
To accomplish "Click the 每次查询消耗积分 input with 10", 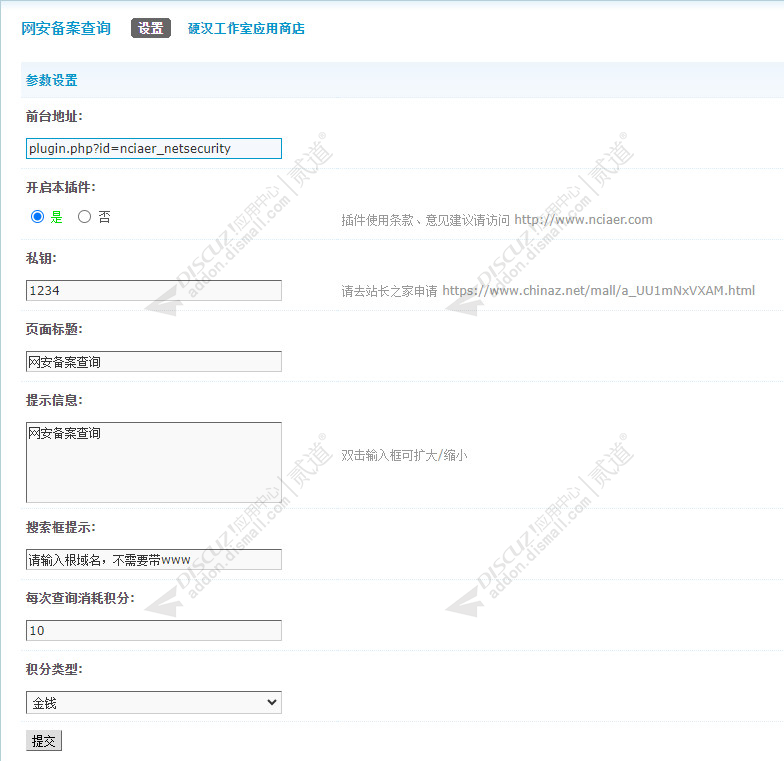I will pyautogui.click(x=154, y=630).
